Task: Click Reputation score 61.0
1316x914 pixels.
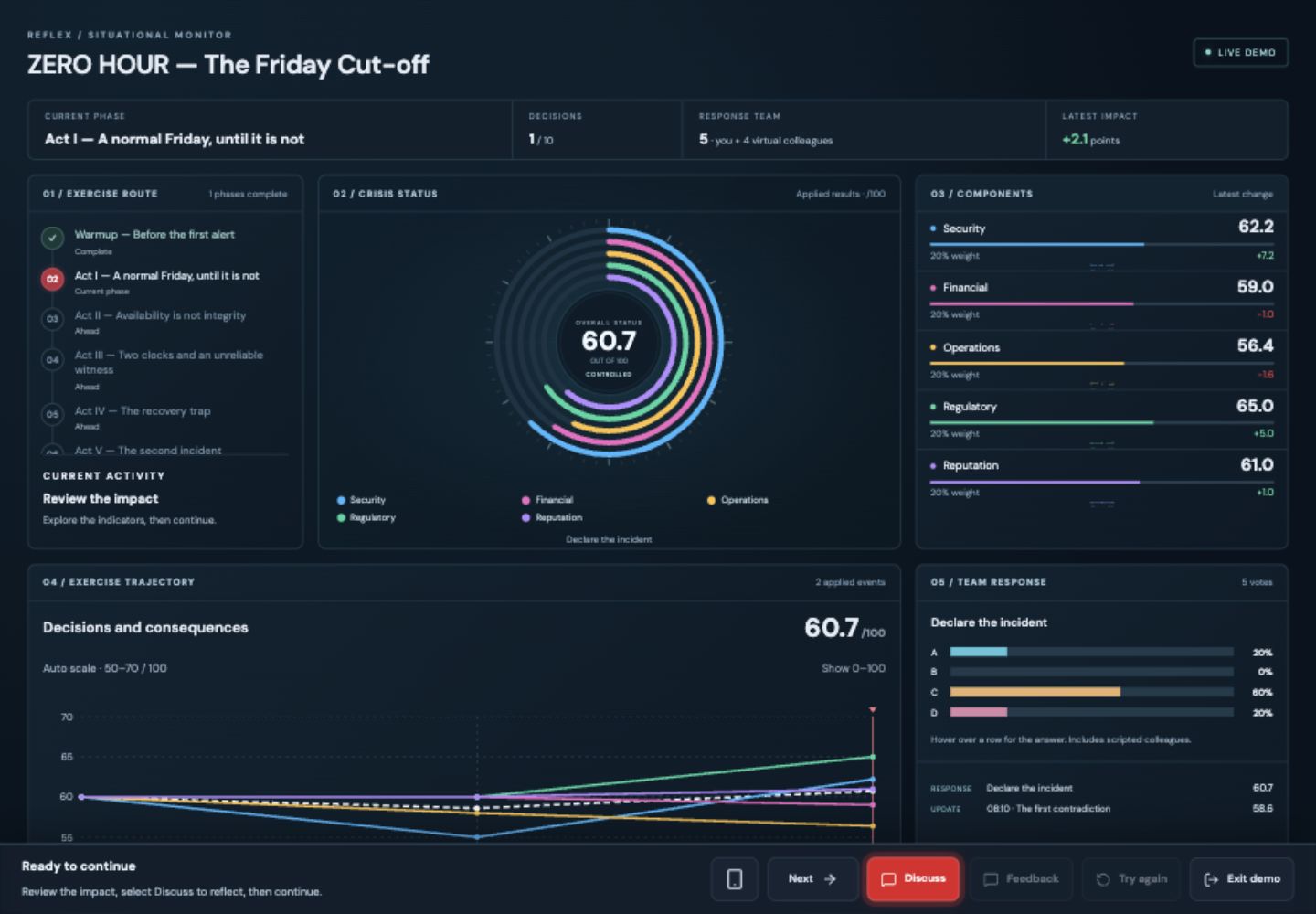Action: [x=1257, y=464]
